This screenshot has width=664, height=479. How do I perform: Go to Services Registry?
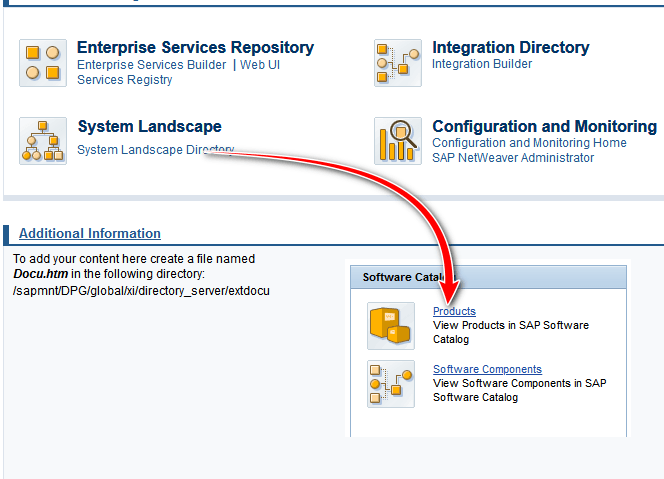coord(125,80)
